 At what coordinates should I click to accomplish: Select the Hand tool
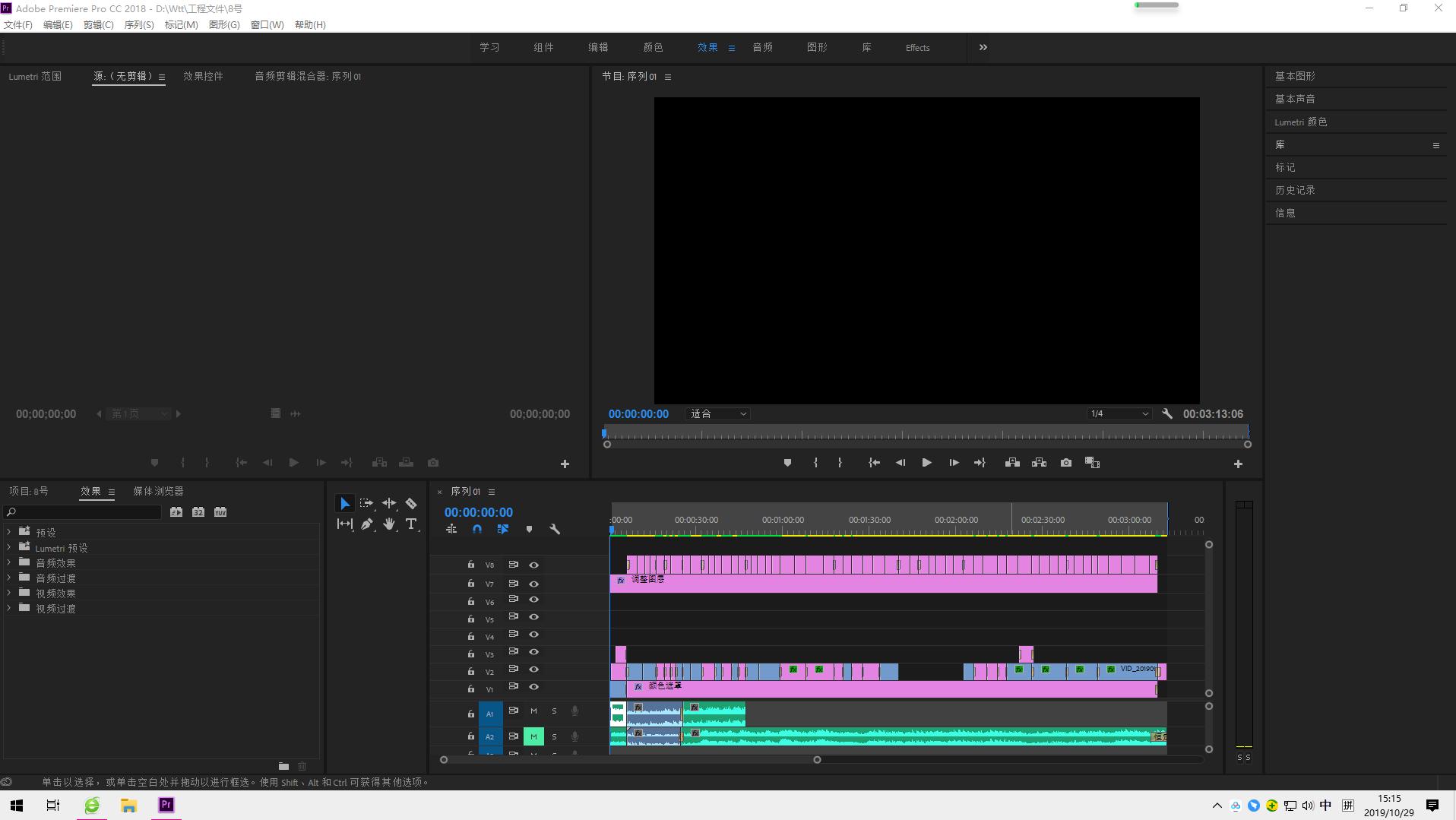tap(389, 524)
